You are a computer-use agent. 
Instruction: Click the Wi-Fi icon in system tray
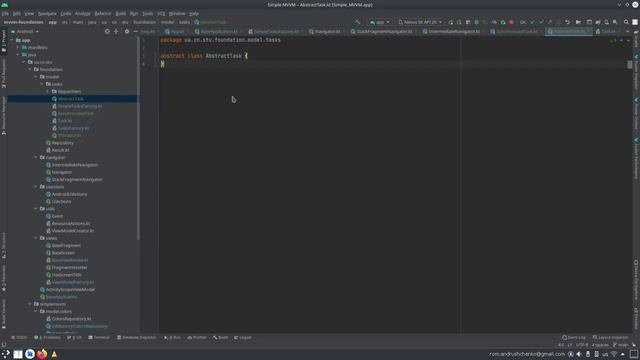(614, 354)
